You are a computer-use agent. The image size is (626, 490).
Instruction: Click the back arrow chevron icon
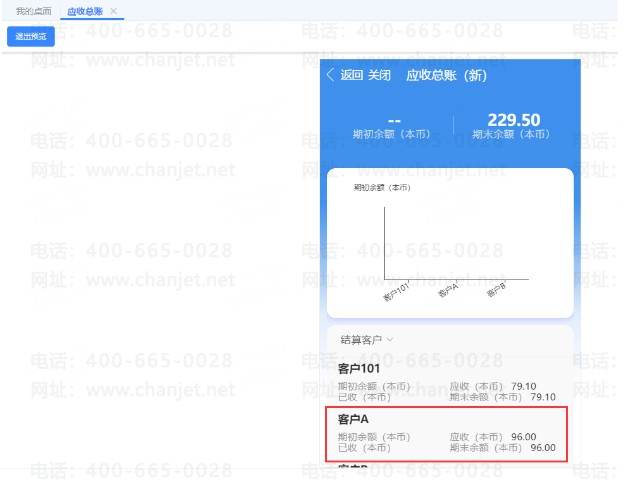point(330,75)
